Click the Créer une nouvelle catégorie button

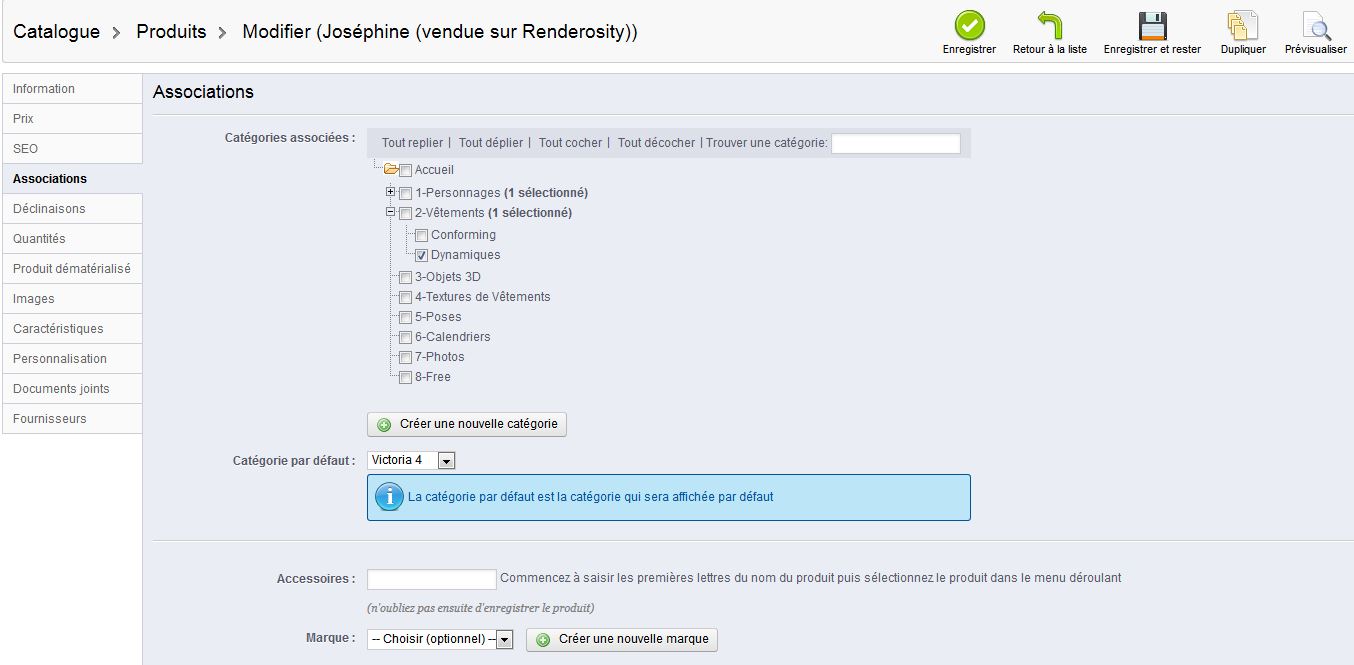(x=467, y=424)
